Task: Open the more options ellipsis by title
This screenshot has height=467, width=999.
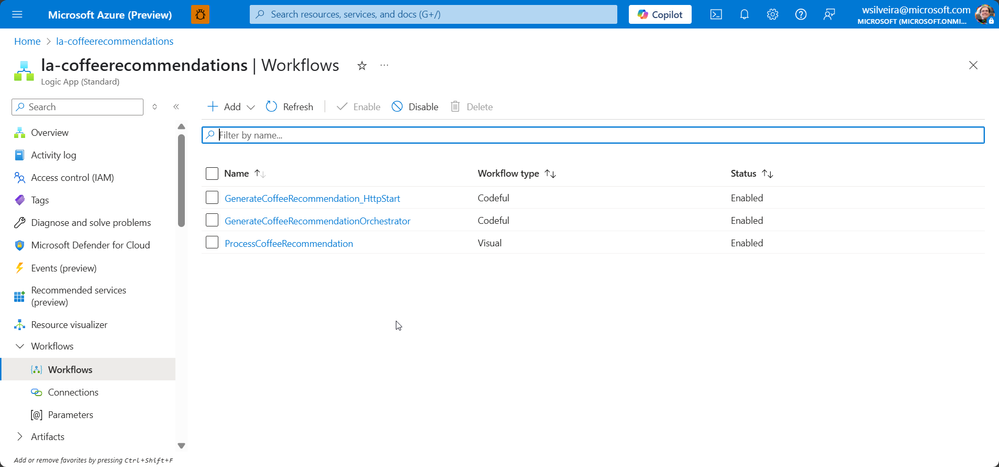Action: pos(384,65)
